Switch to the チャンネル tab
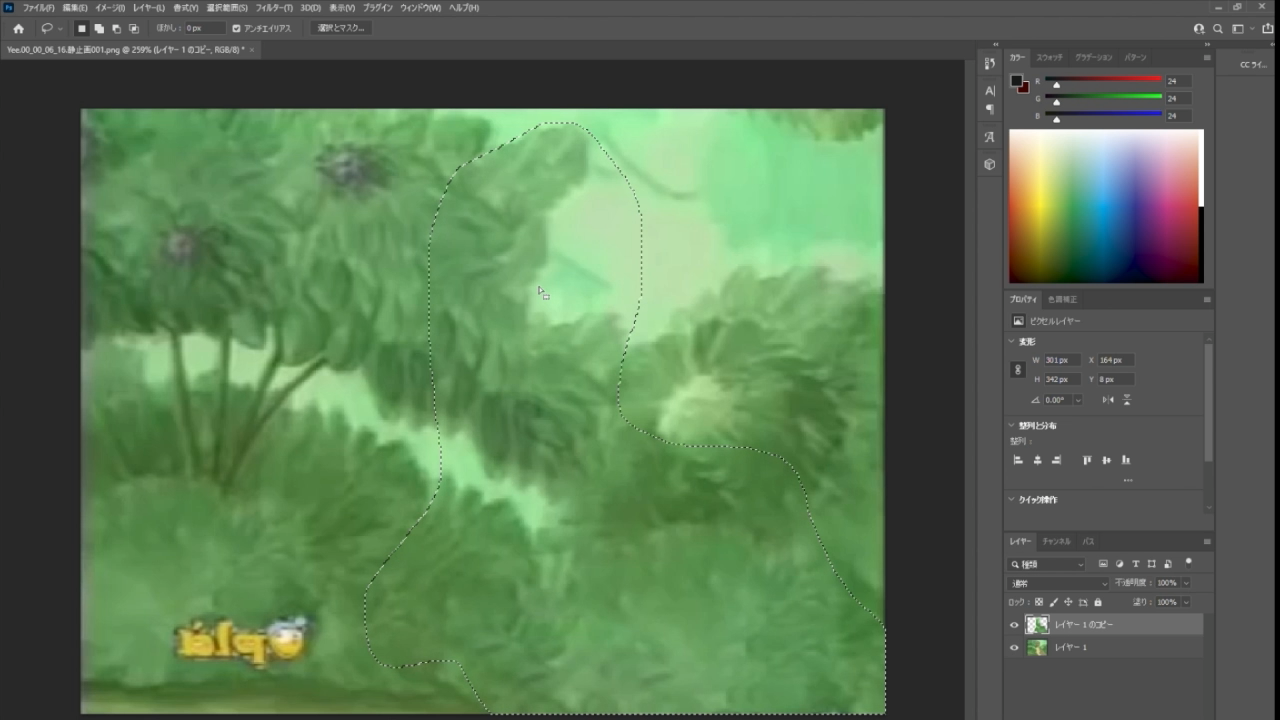Screen dimensions: 1280x720 point(1056,541)
